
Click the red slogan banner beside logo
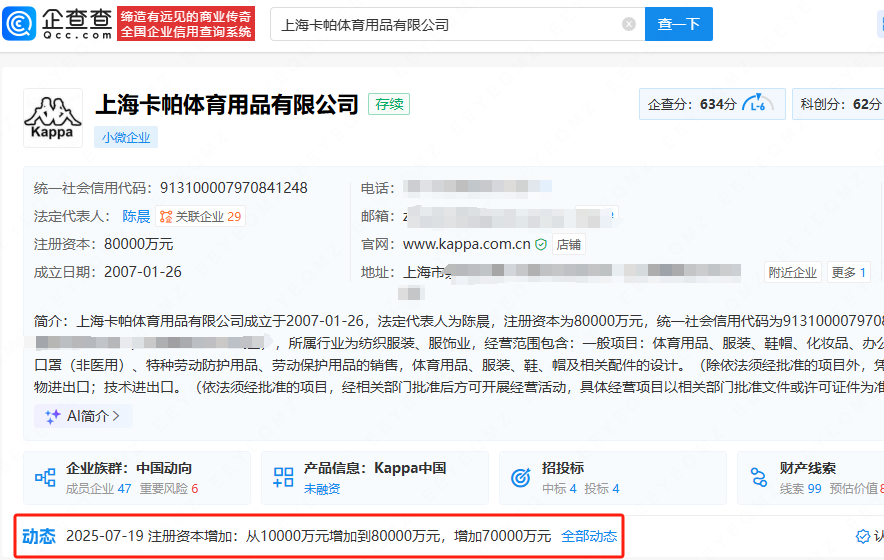click(186, 24)
